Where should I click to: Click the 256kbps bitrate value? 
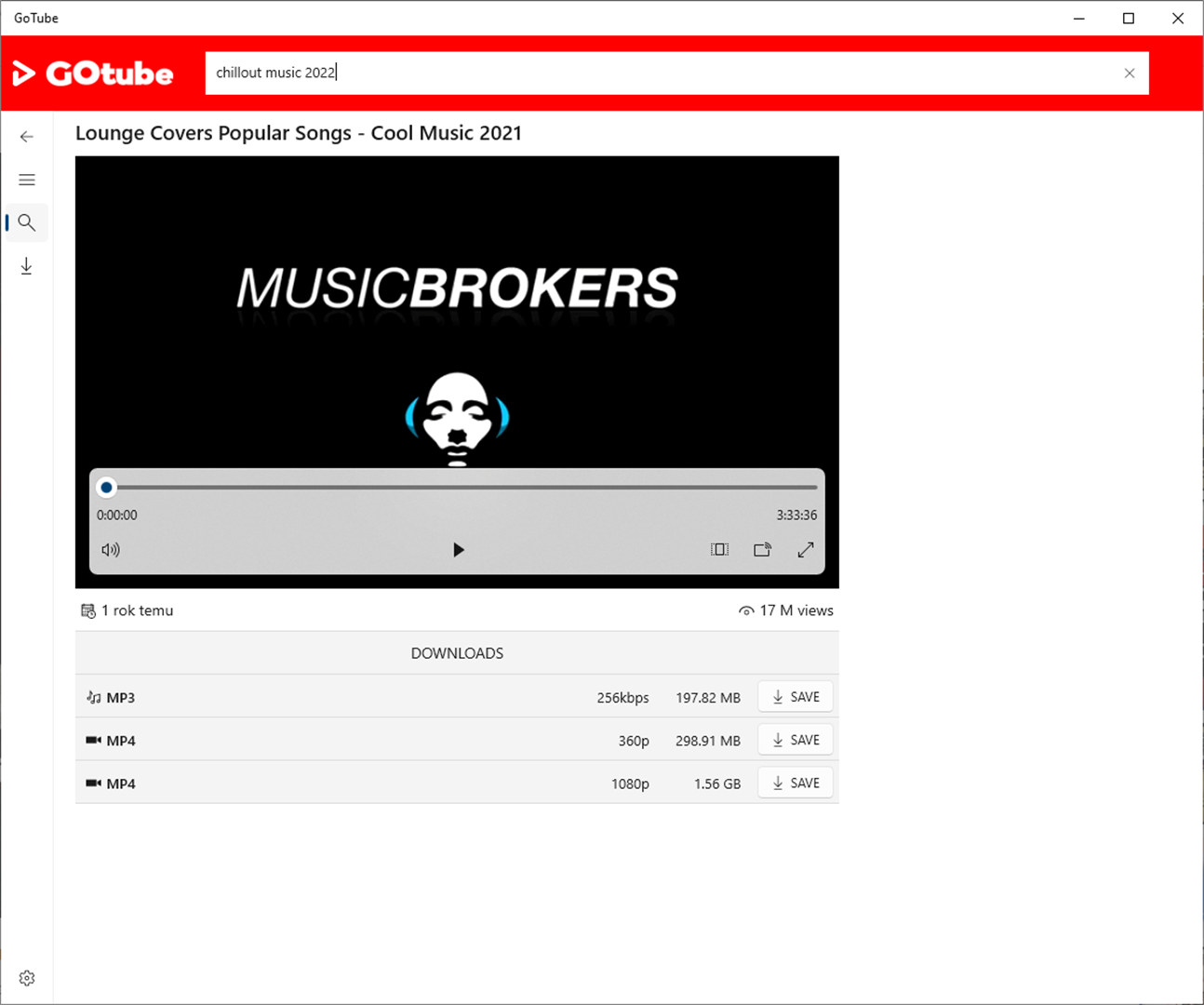[x=622, y=698]
